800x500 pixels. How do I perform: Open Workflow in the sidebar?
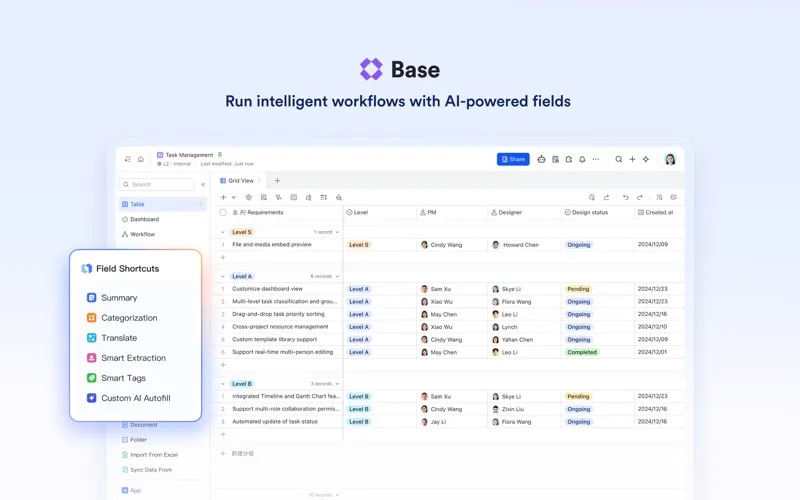pyautogui.click(x=138, y=234)
